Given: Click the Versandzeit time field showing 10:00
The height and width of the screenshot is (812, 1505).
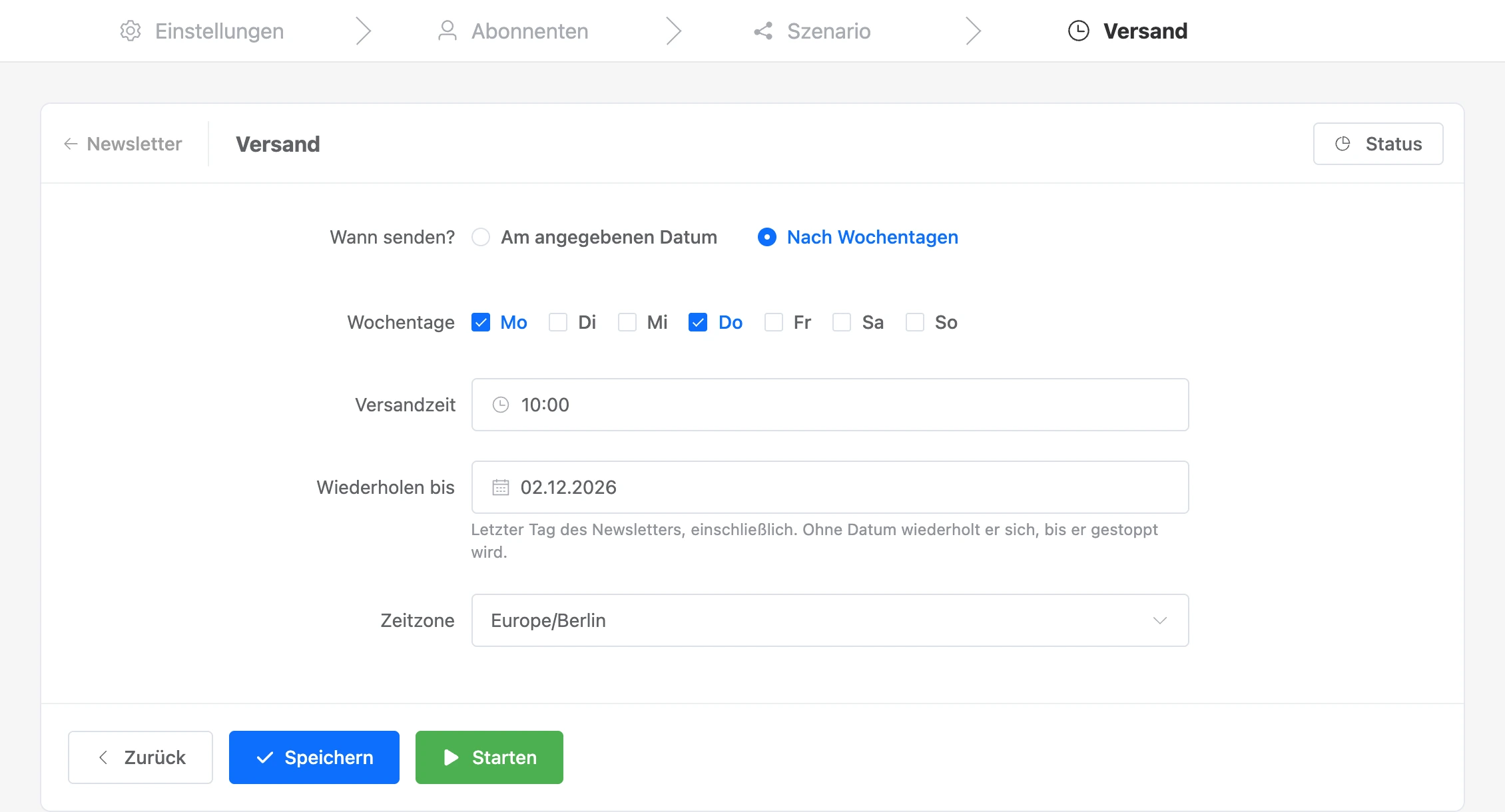Looking at the screenshot, I should coord(830,405).
